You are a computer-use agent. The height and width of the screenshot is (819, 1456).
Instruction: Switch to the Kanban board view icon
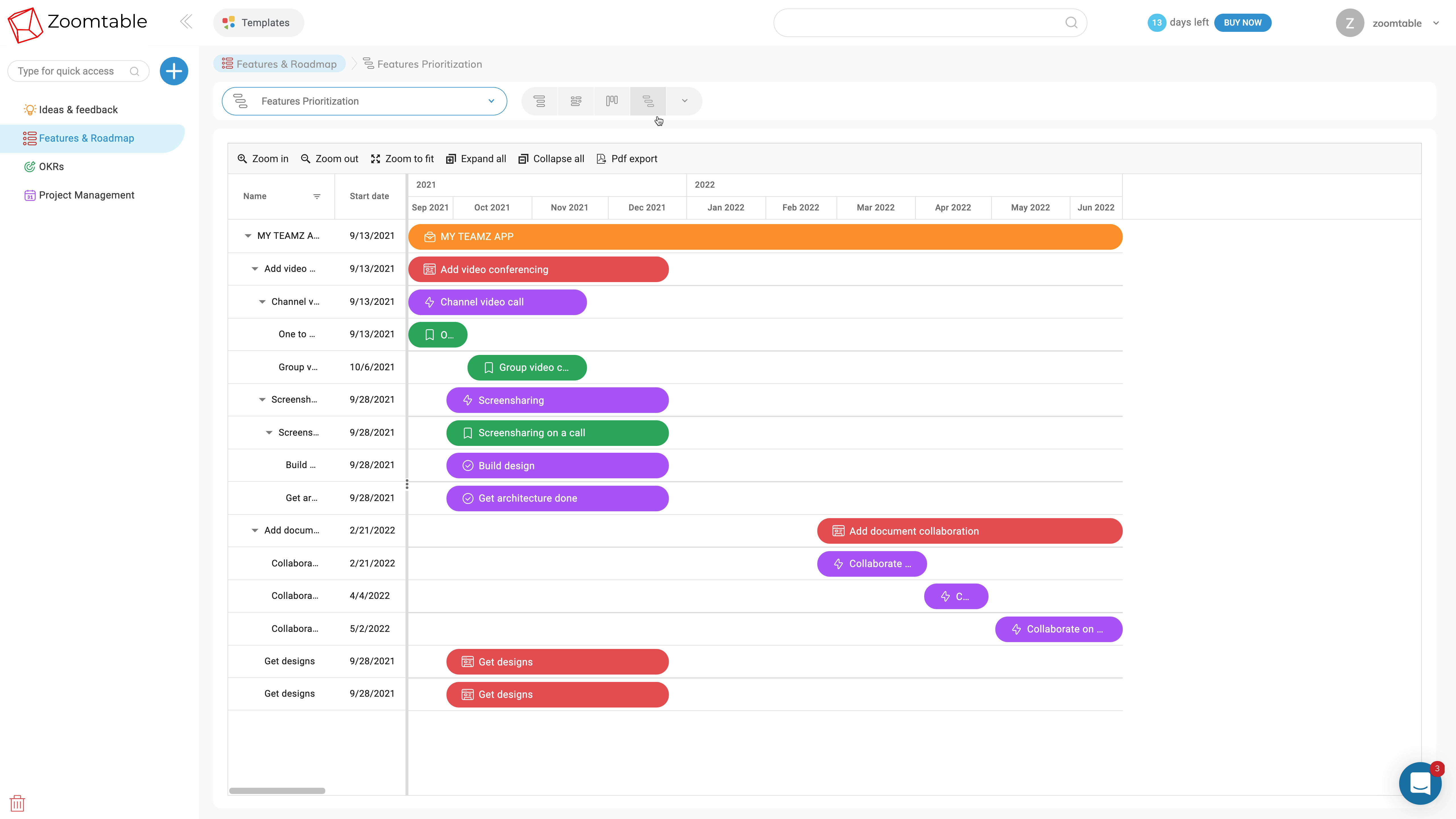(x=612, y=101)
